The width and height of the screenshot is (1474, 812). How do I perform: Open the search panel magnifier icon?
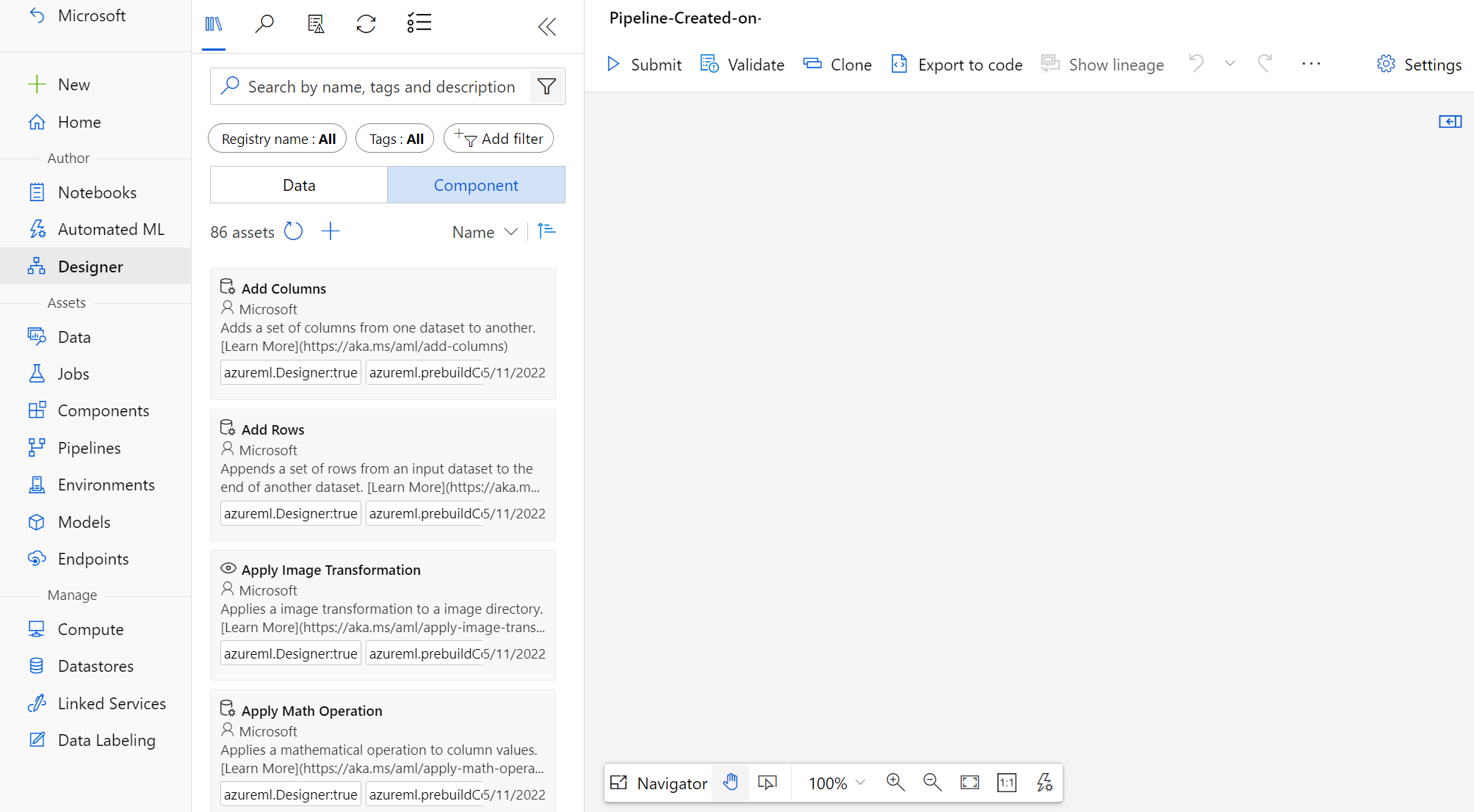(x=264, y=24)
